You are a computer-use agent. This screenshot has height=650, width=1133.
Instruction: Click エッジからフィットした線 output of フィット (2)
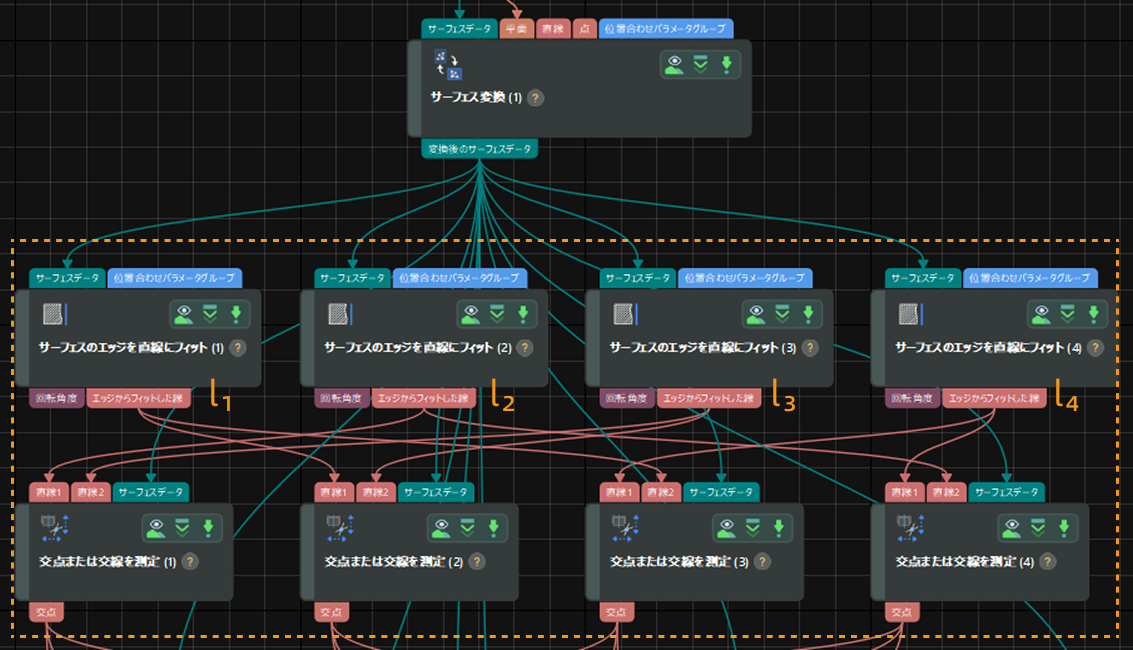423,398
